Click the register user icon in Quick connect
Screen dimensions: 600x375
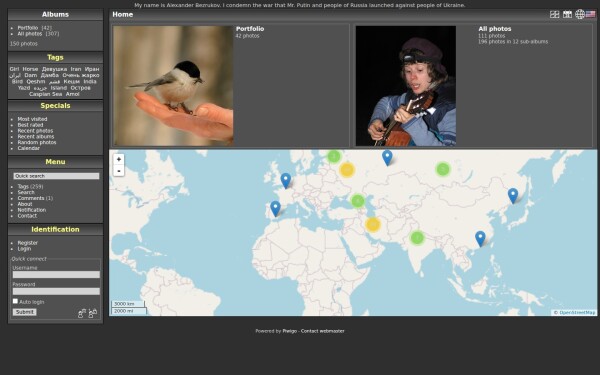[x=82, y=313]
